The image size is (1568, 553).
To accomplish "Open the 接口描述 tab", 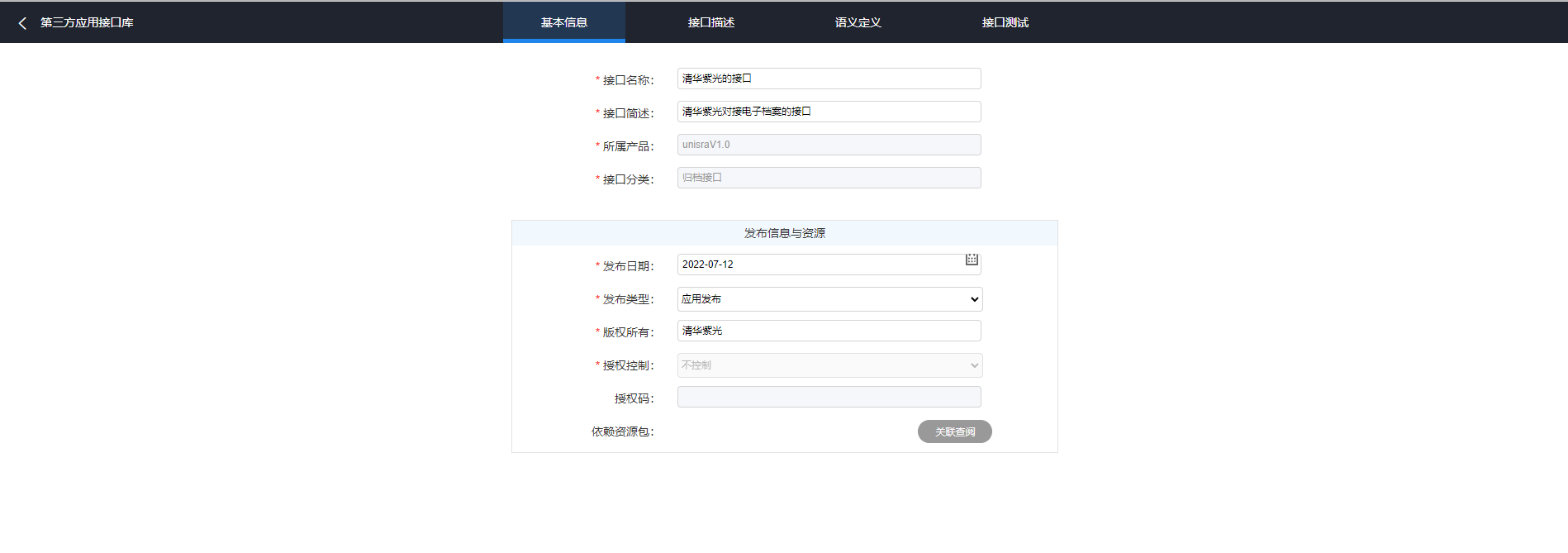I will point(710,22).
